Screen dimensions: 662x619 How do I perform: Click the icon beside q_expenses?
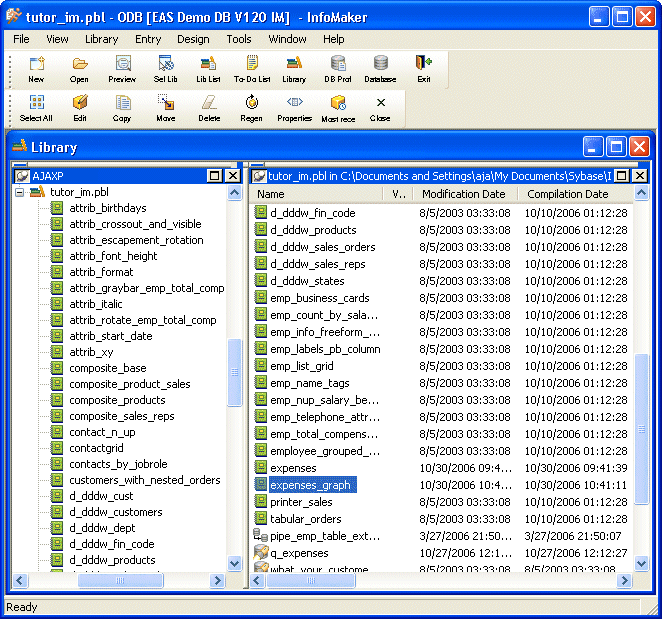coord(261,552)
